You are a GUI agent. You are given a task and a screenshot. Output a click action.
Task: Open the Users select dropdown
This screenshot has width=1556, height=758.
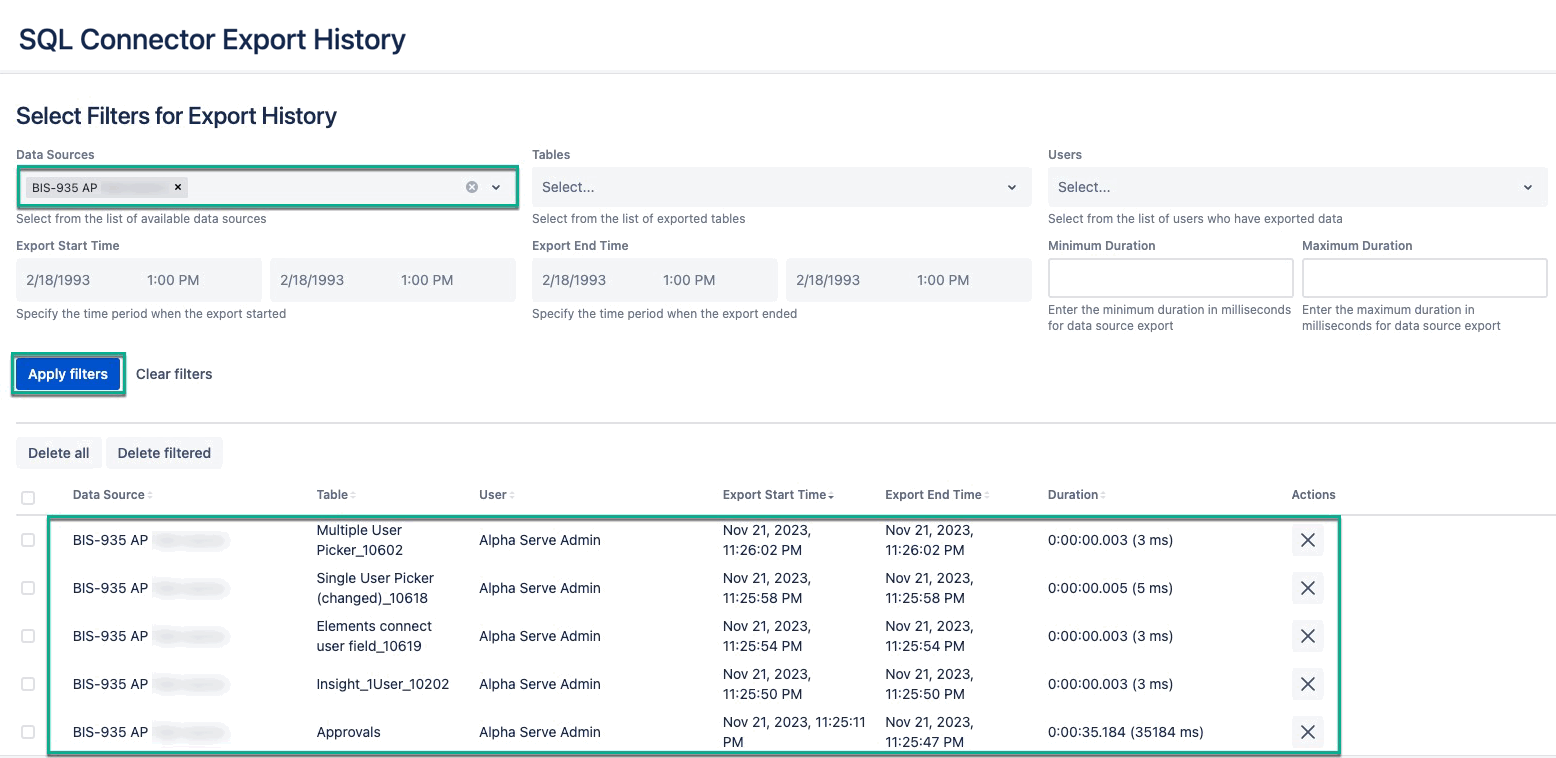tap(1295, 187)
